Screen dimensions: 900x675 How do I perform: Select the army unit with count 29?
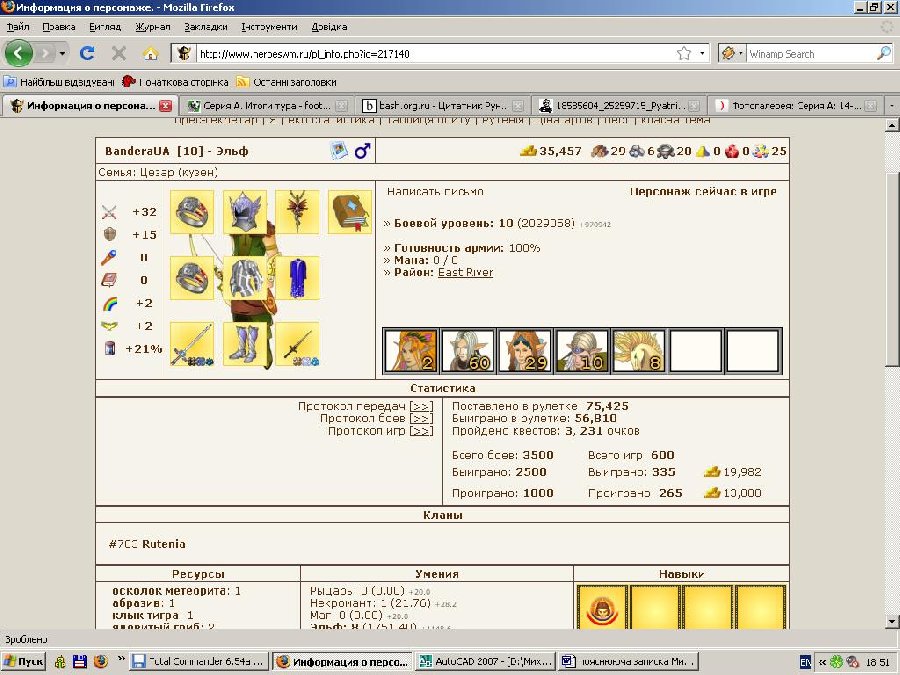pyautogui.click(x=525, y=351)
